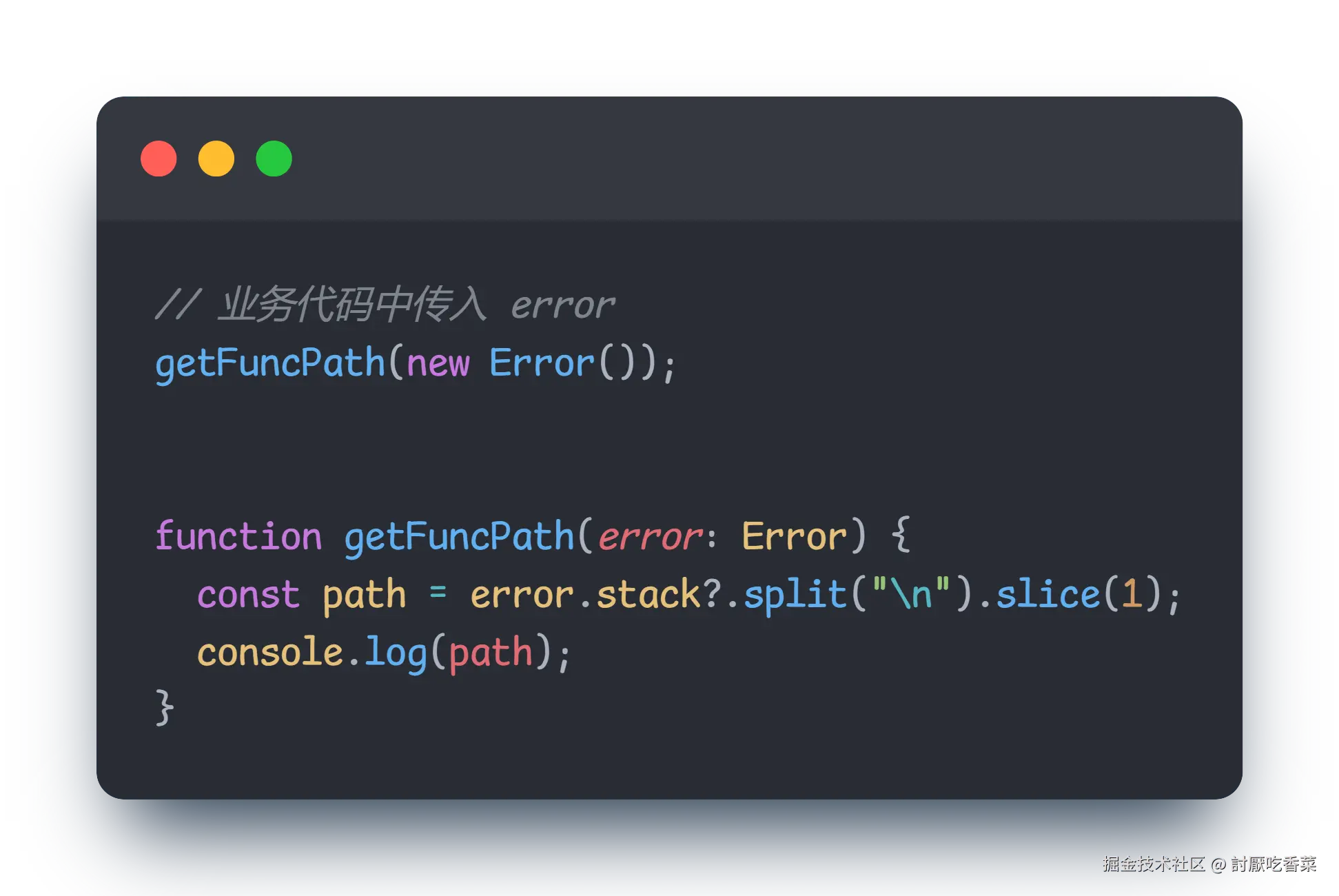Click the gray Chinese comment line
The height and width of the screenshot is (896, 1339).
click(x=351, y=305)
